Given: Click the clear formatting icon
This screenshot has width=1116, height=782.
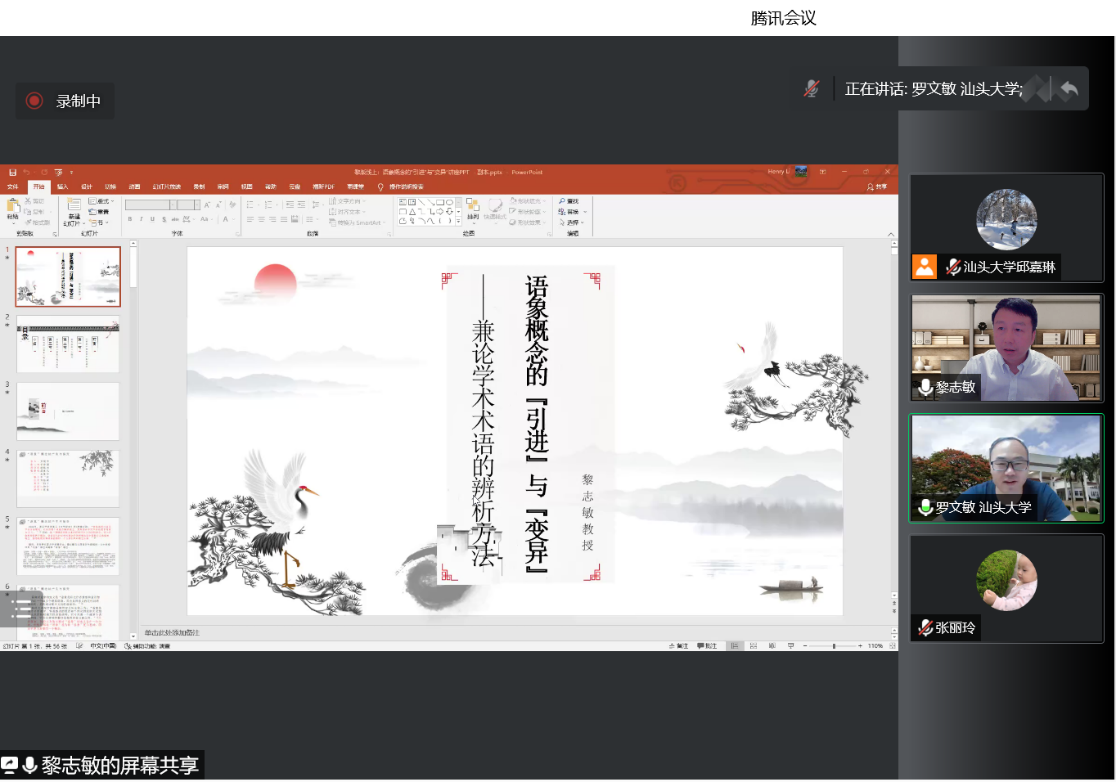Looking at the screenshot, I should pyautogui.click(x=232, y=205).
